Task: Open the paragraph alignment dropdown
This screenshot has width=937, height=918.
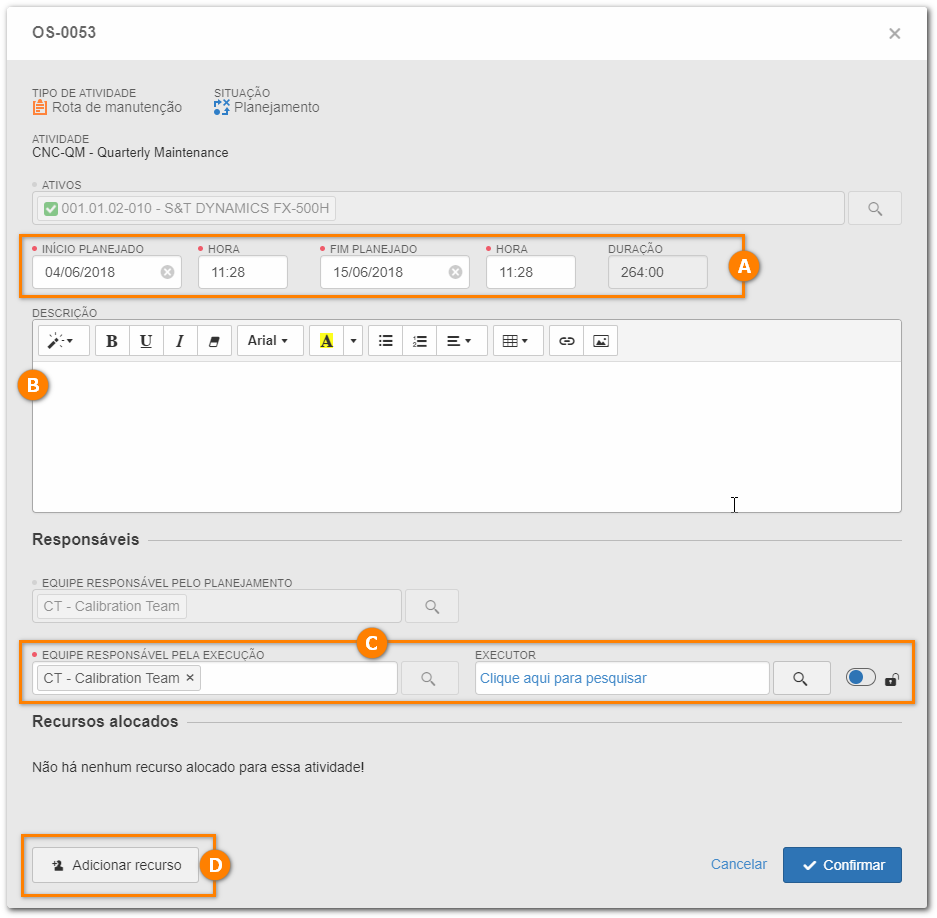Action: coord(462,341)
